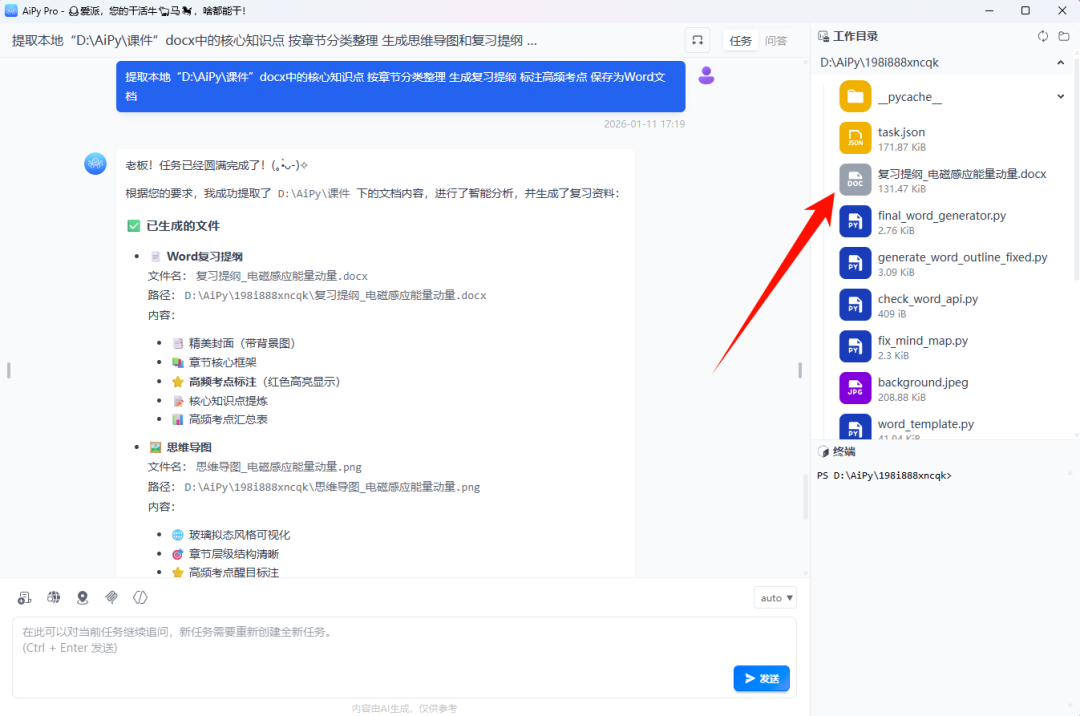This screenshot has width=1080, height=716.
Task: Click the share/flow icon beside the task title
Action: pos(697,41)
